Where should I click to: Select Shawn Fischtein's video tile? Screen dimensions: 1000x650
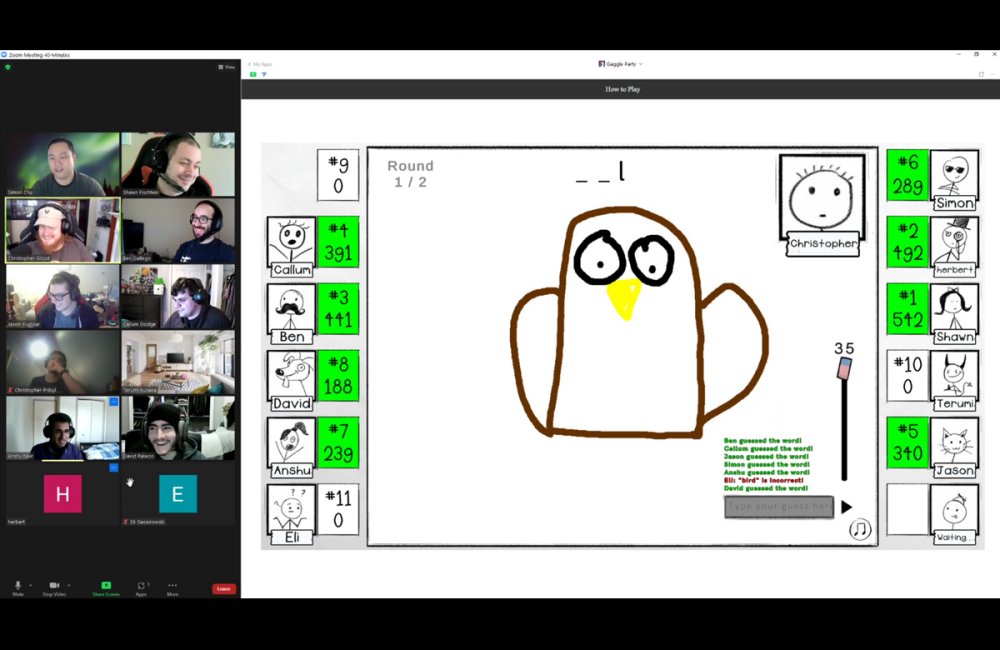[178, 164]
